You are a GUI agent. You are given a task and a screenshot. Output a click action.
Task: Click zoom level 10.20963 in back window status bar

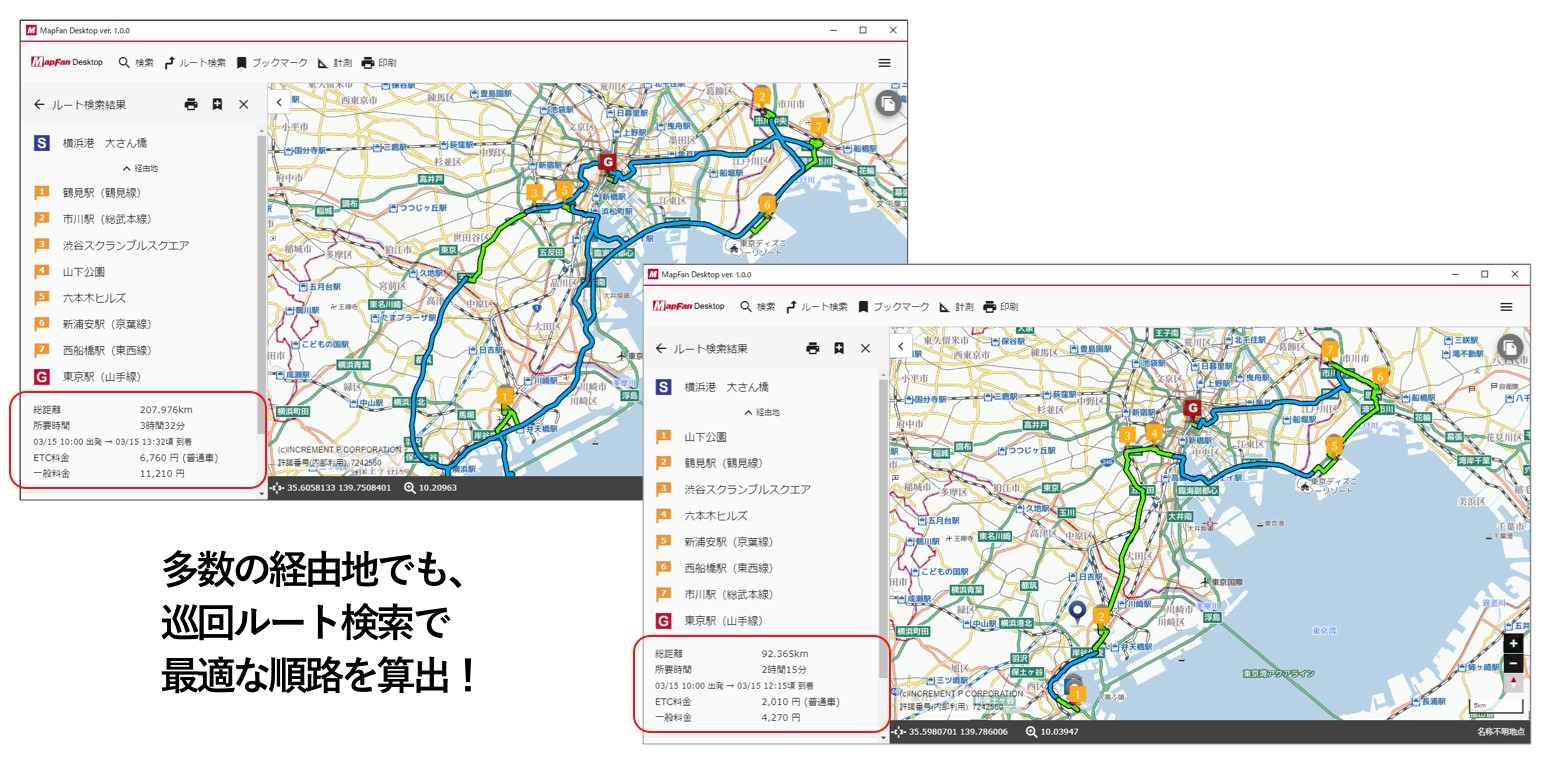(x=430, y=488)
